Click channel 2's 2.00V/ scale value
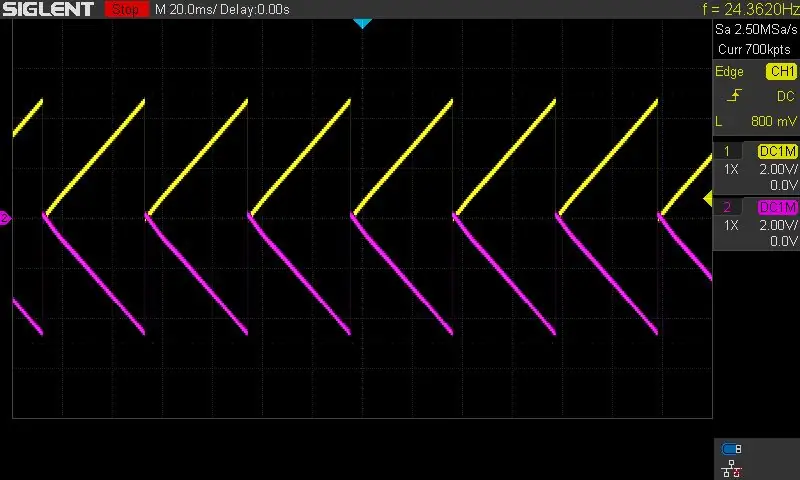The image size is (800, 480). pos(778,225)
